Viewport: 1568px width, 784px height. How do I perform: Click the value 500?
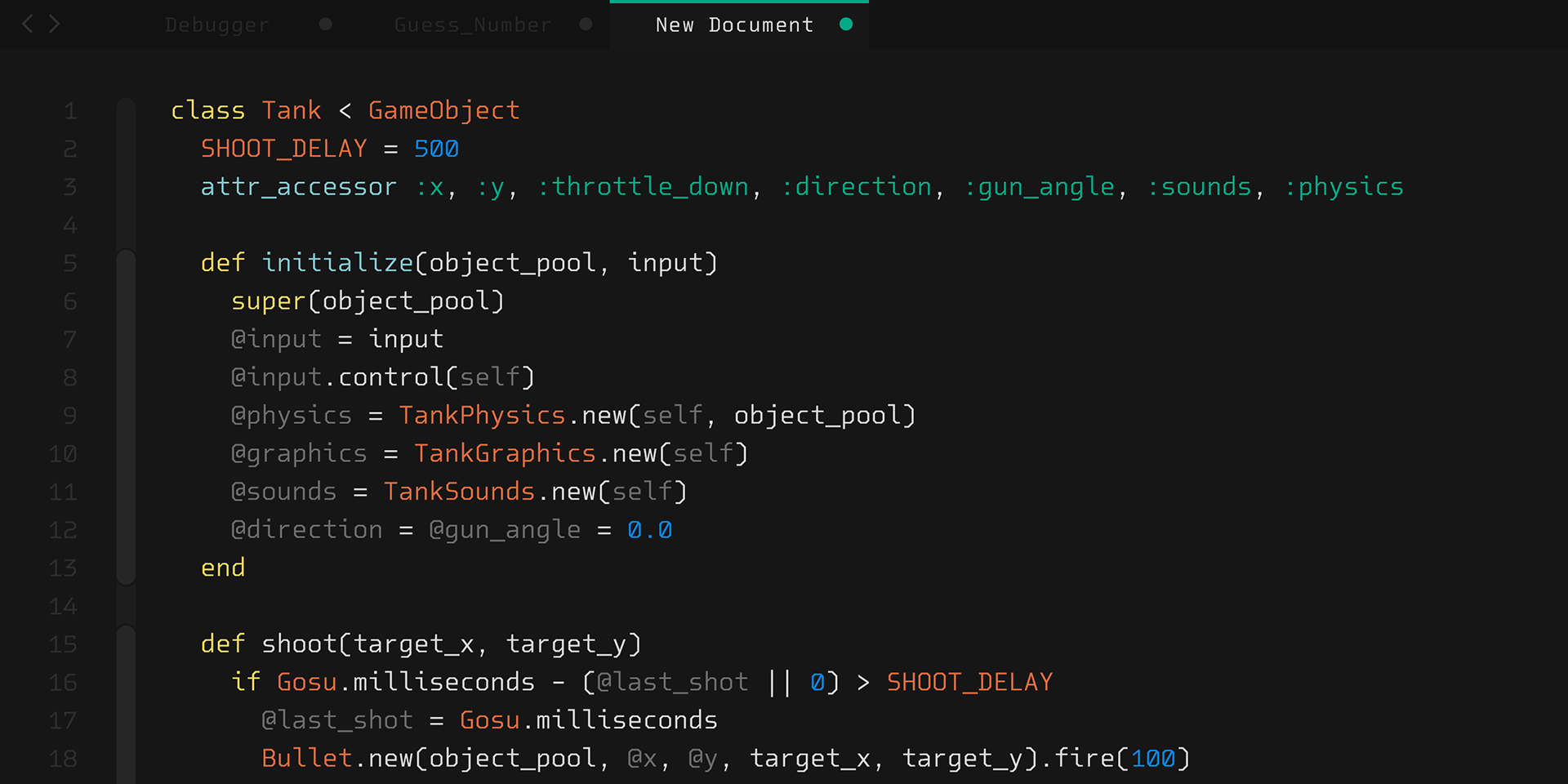pos(436,149)
